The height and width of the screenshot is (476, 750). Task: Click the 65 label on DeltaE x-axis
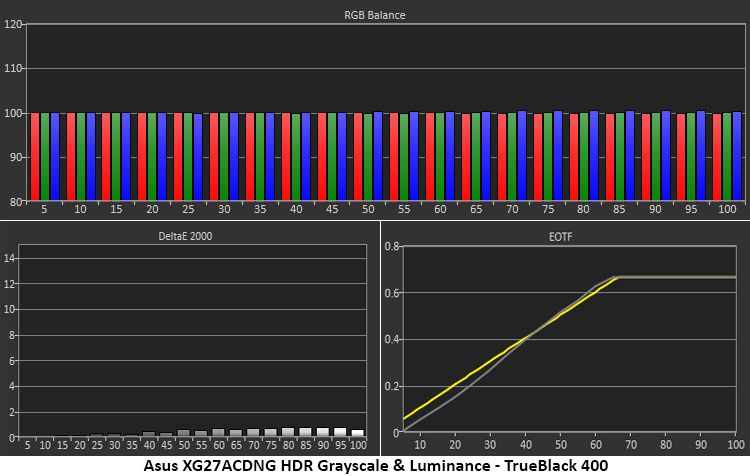(x=236, y=445)
